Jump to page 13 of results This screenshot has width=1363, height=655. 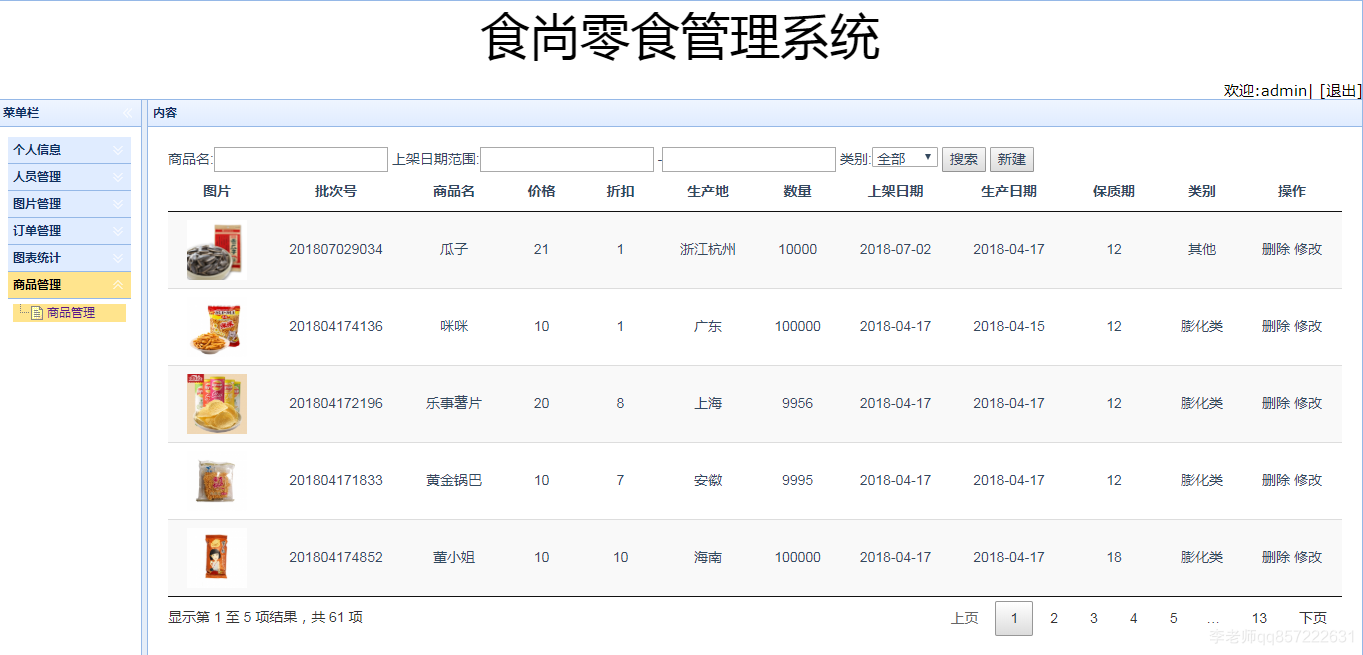pos(1259,618)
